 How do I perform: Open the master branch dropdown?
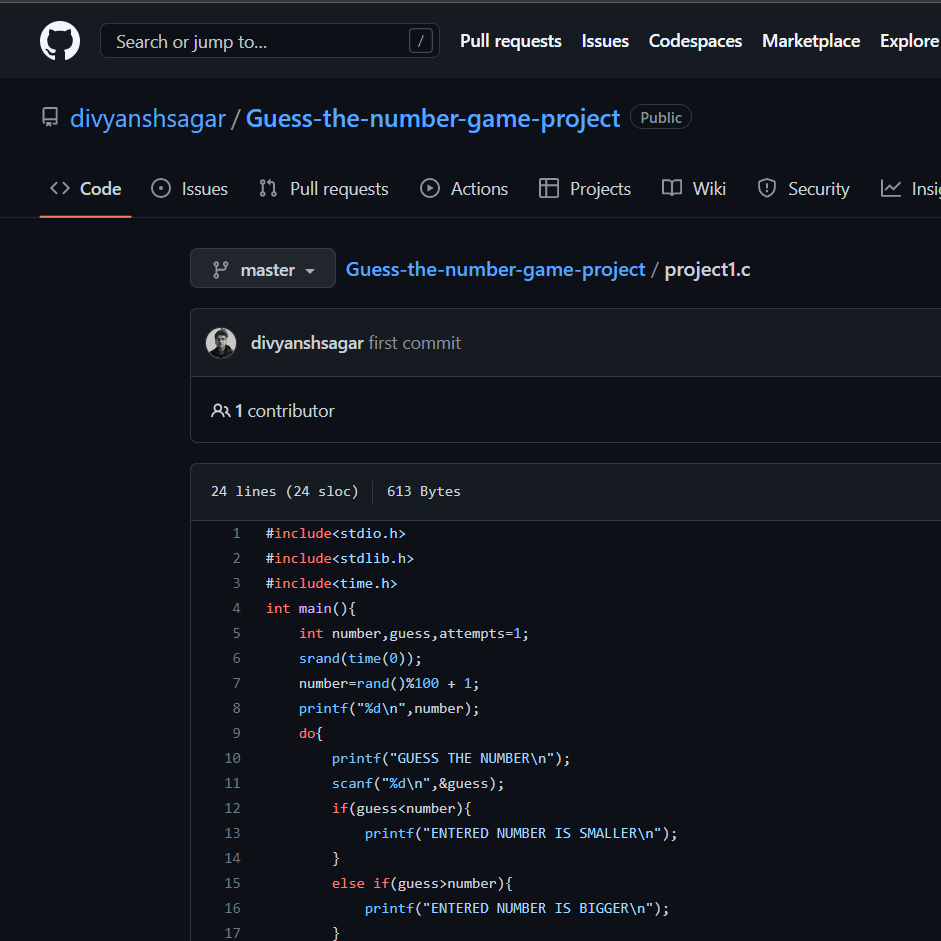tap(263, 268)
